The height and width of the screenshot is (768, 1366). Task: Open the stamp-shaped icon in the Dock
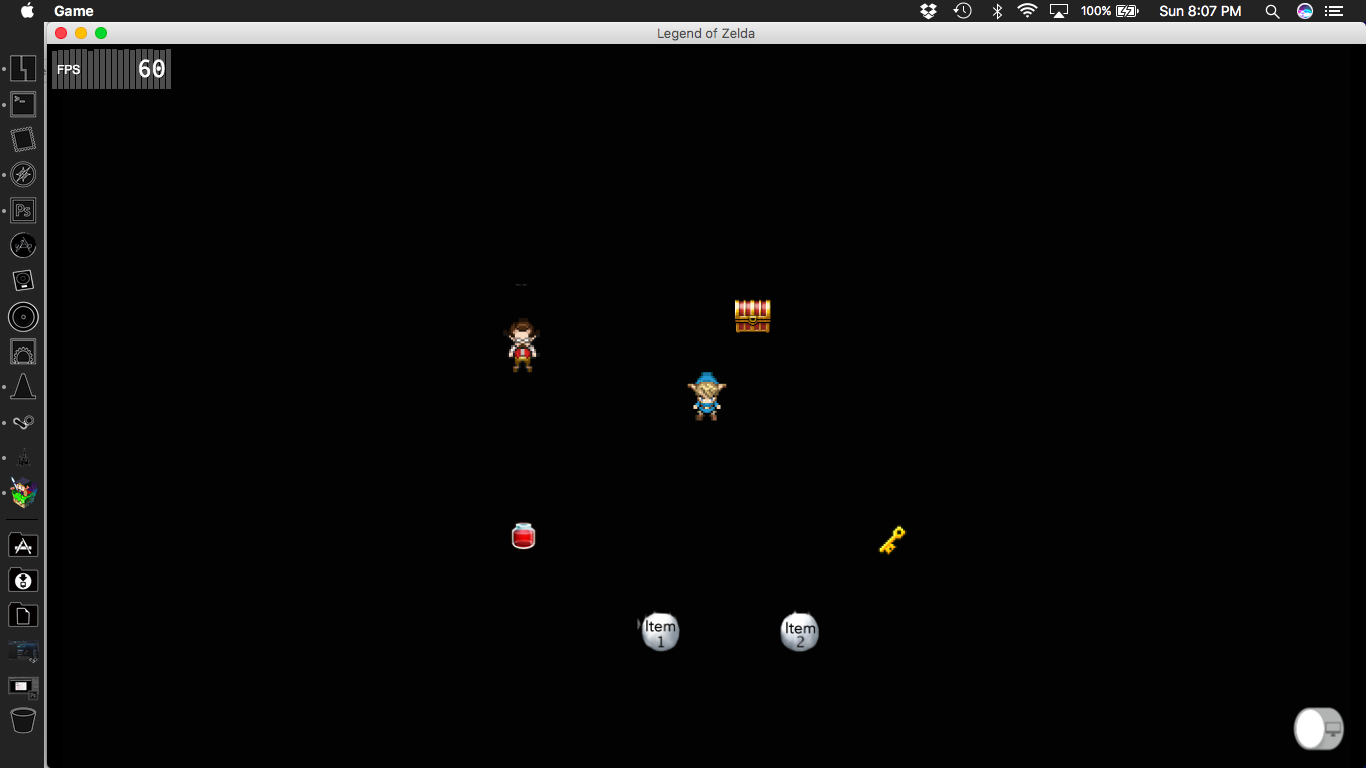coord(23,139)
